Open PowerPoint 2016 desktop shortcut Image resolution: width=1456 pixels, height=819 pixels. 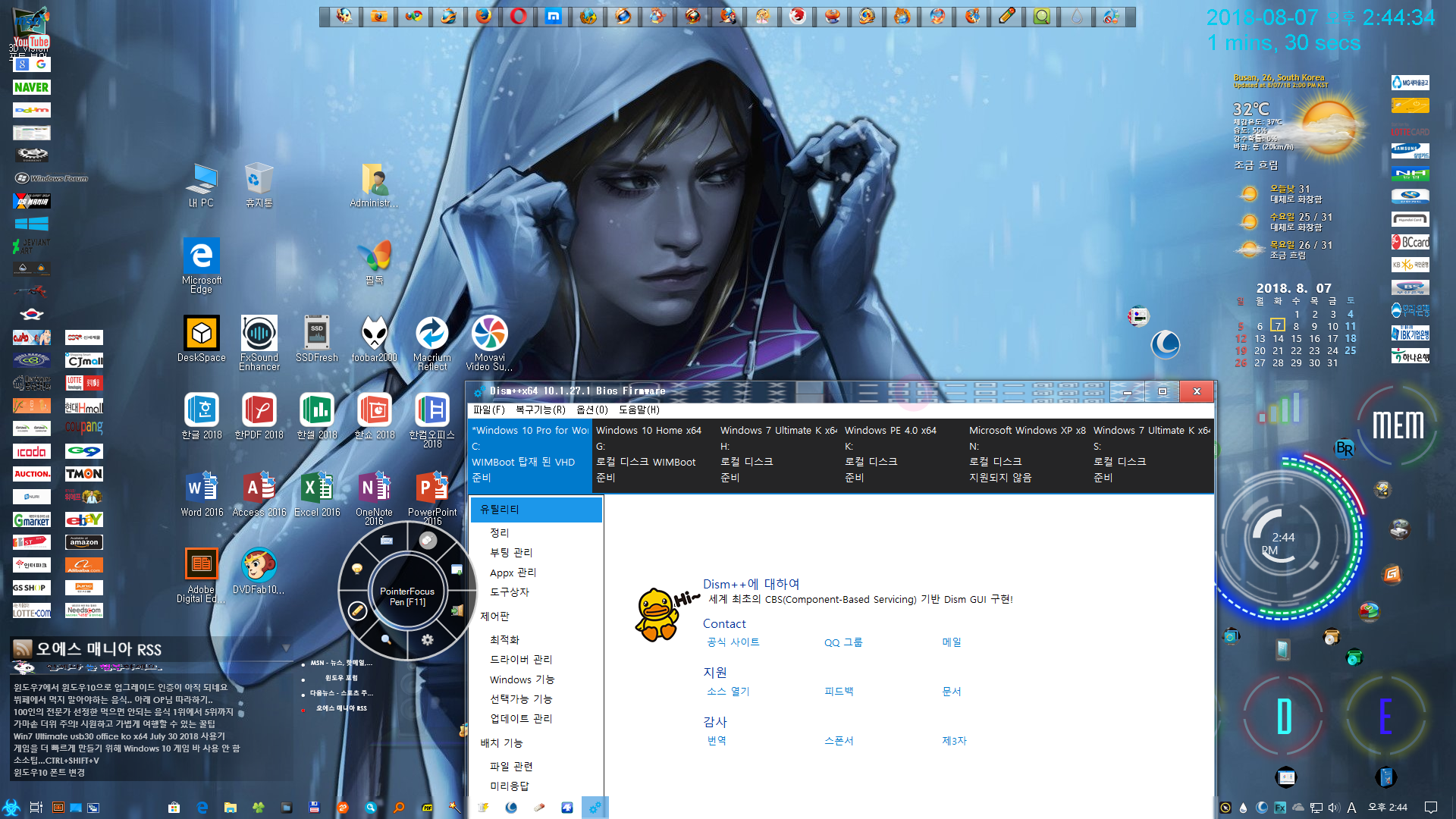click(432, 498)
